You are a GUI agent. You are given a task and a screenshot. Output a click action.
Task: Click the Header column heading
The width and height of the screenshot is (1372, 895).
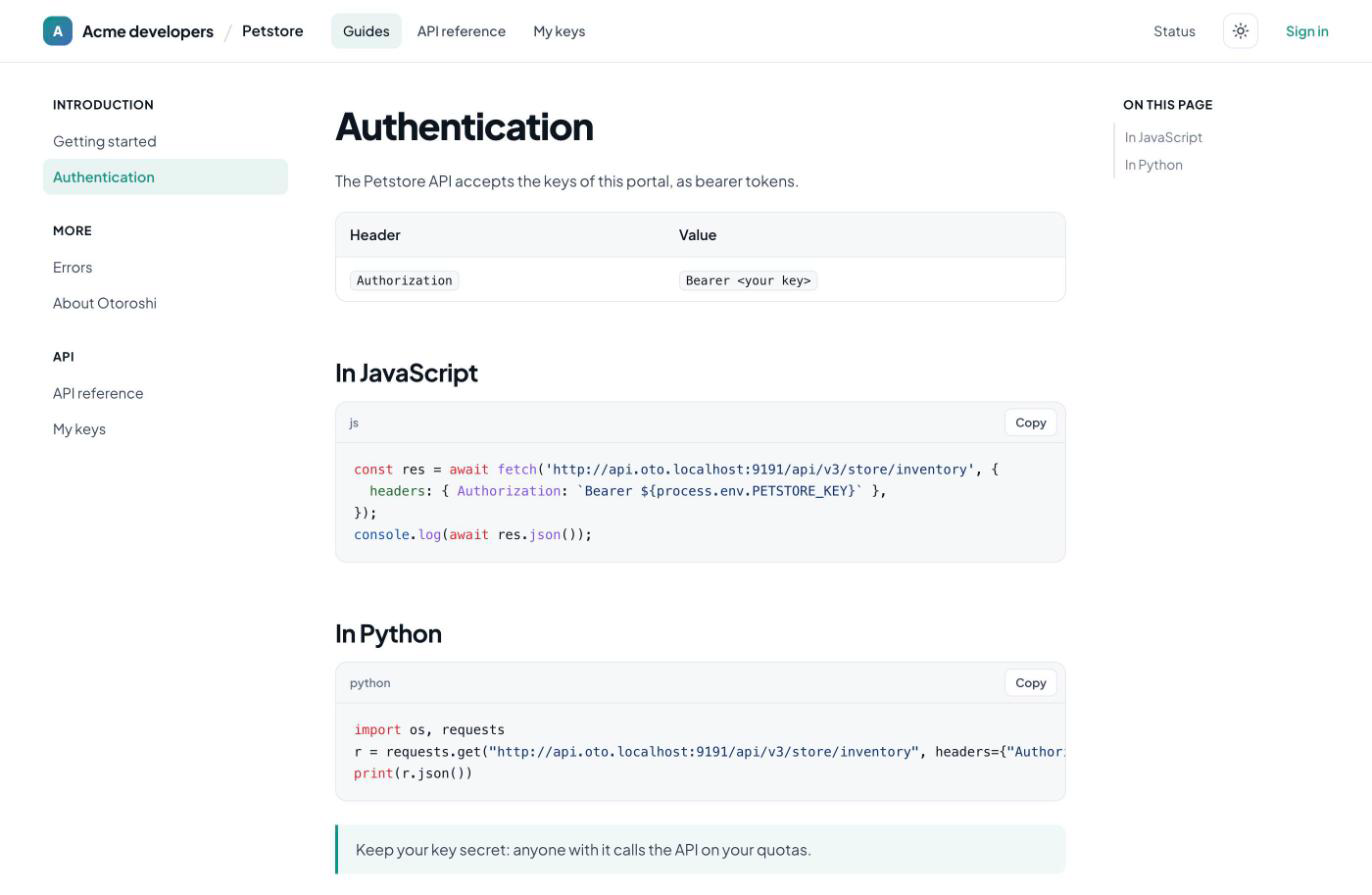(x=375, y=235)
